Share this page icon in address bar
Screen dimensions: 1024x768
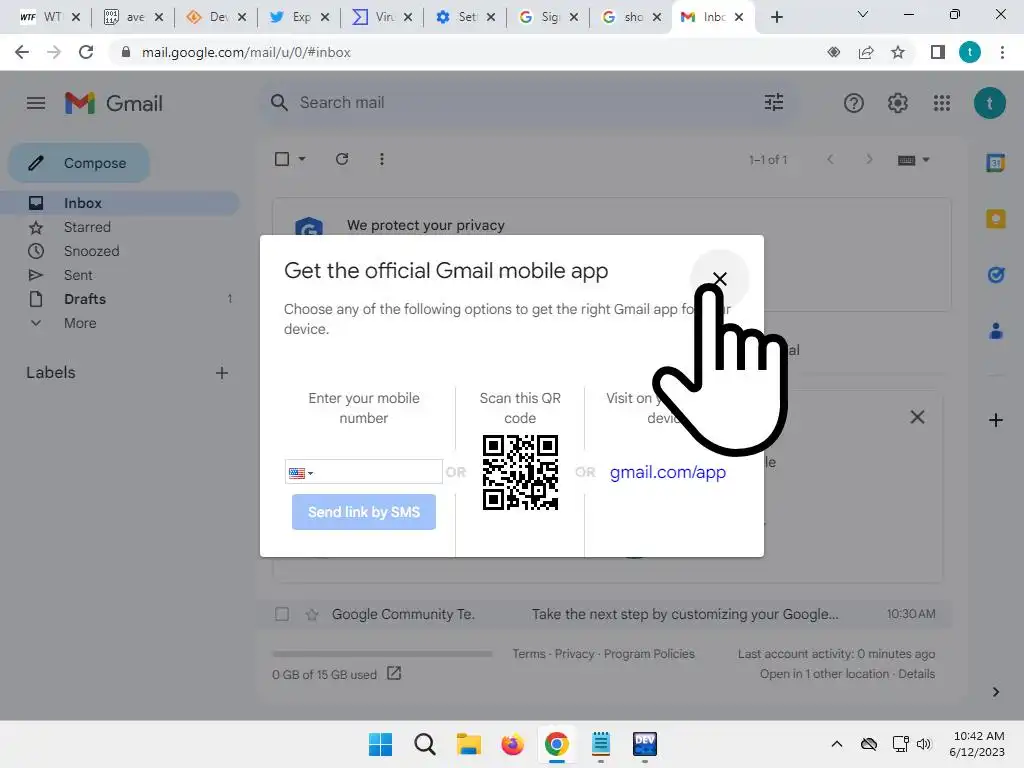pos(866,52)
